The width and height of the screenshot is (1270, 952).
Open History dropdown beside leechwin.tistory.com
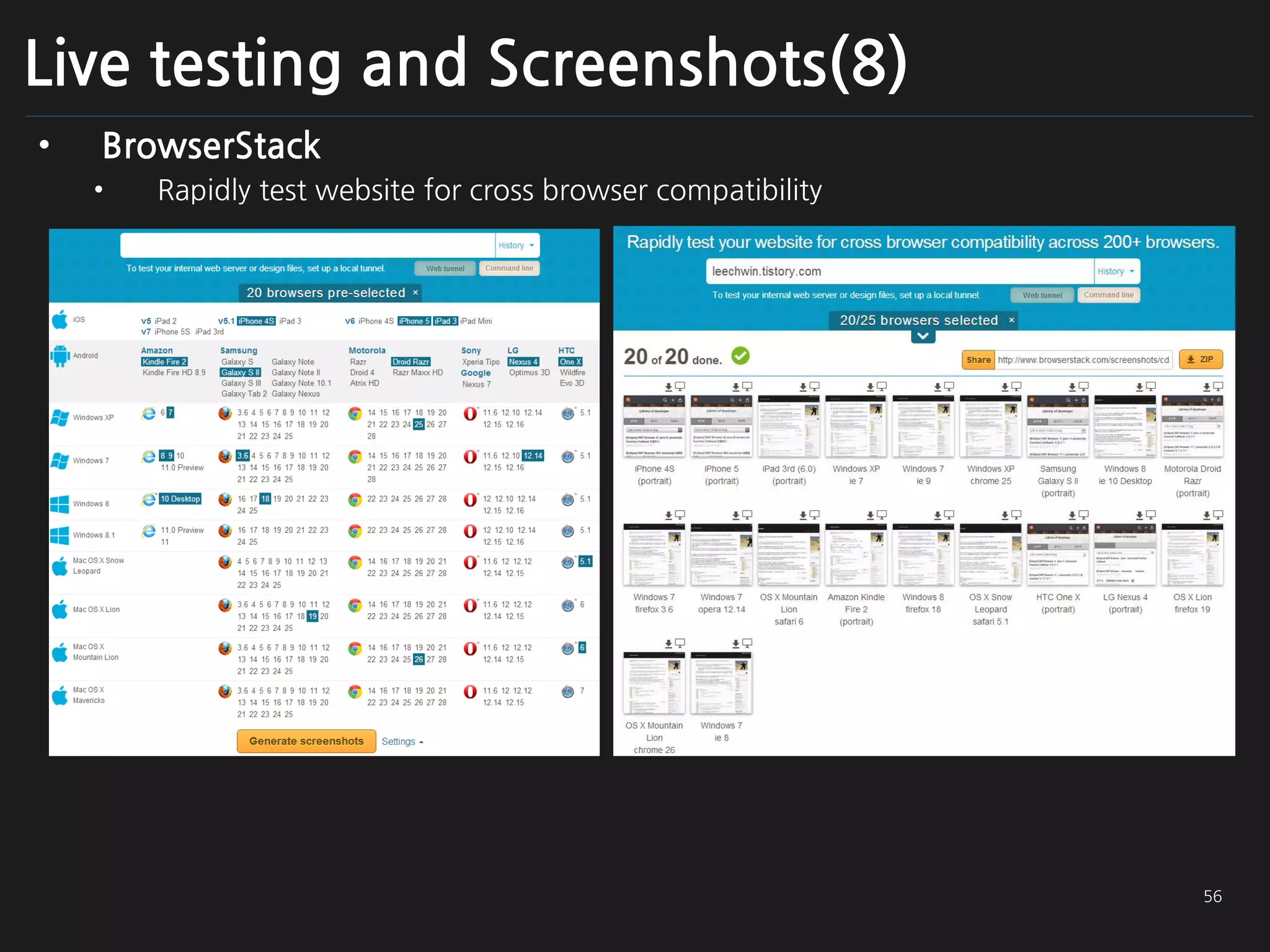coord(1116,271)
